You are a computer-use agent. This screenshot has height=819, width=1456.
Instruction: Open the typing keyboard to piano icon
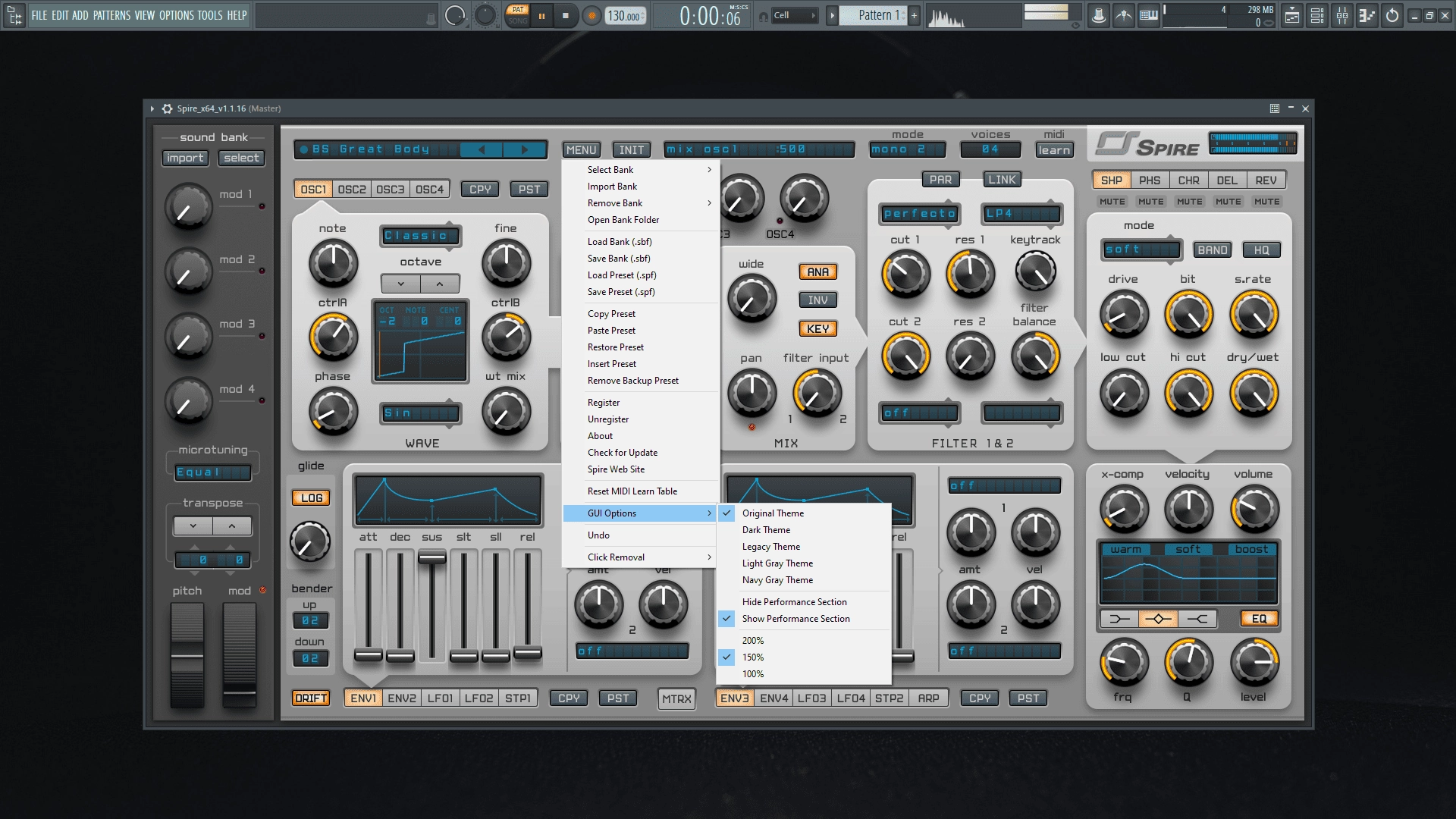point(1149,15)
